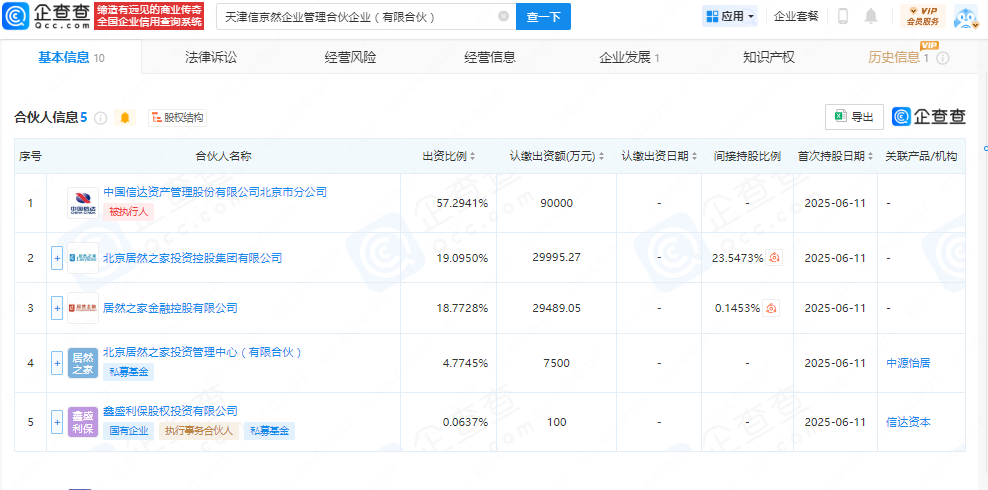Switch to the 法律诉讼 tab
This screenshot has height=490, width=988.
click(211, 57)
